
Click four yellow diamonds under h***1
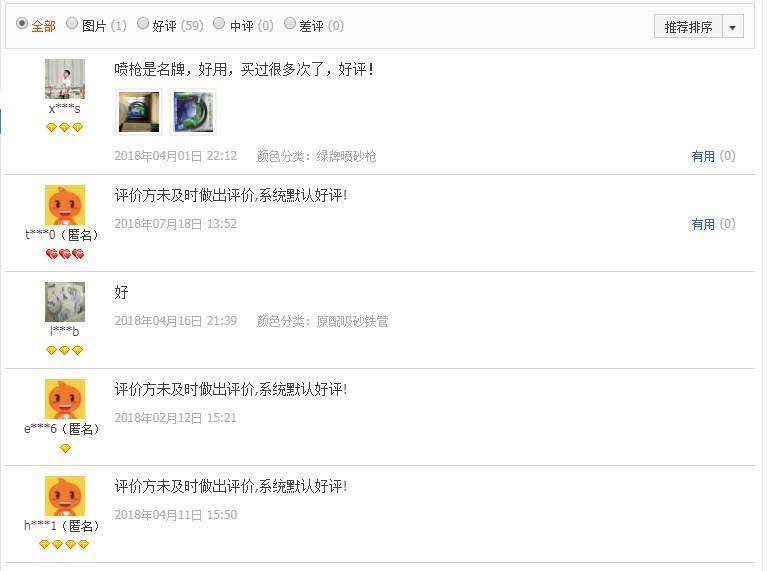(x=64, y=544)
